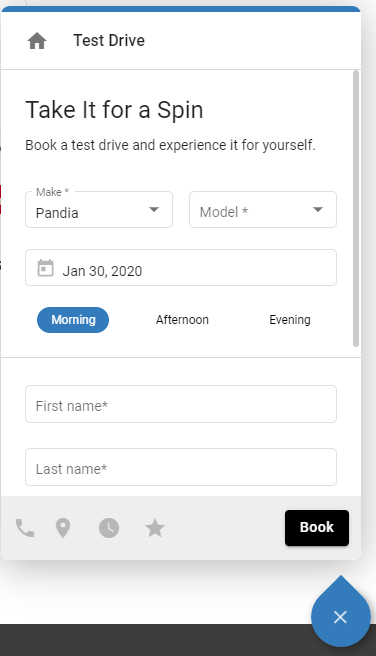
Task: Close the widget with the X bubble
Action: pos(340,617)
